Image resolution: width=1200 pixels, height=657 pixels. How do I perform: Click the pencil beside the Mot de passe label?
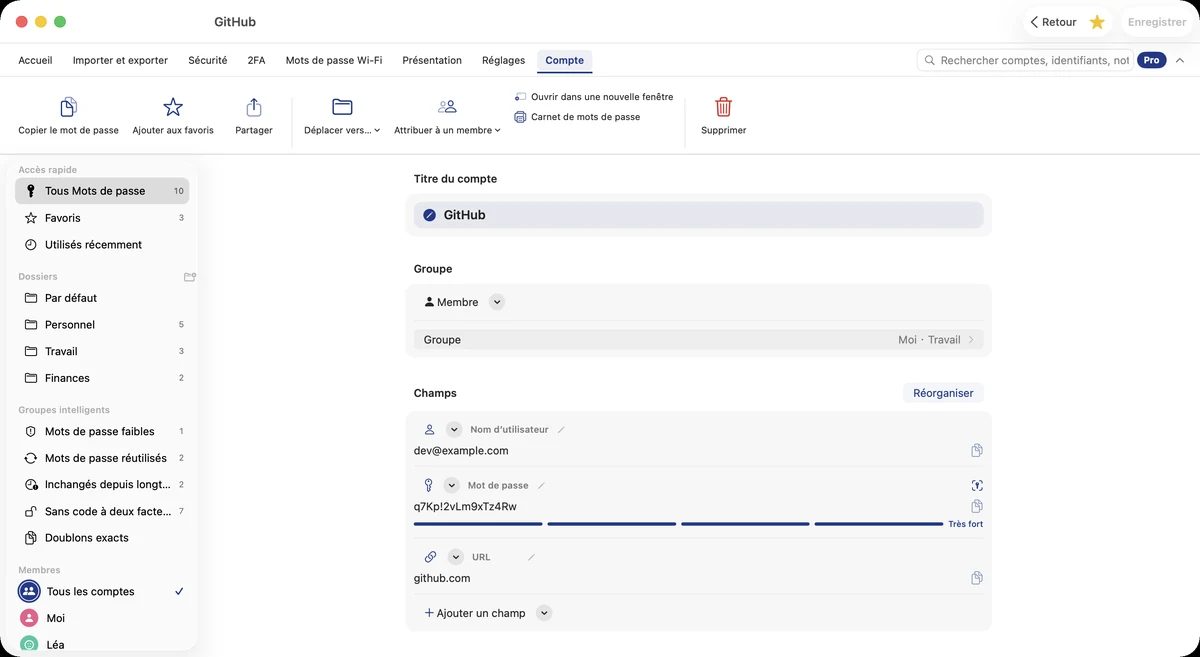[541, 486]
